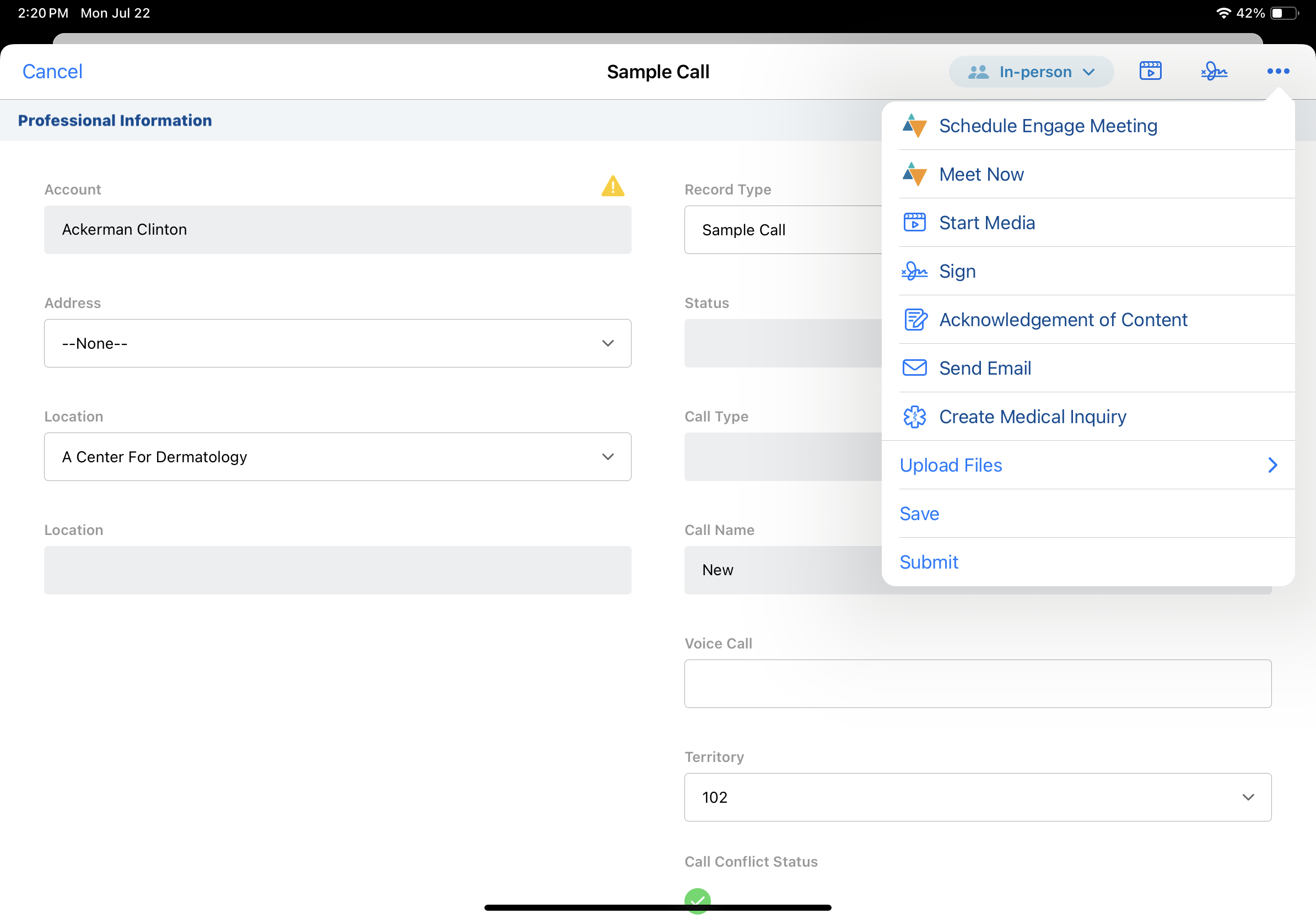Close the three-dot more options menu

point(1277,71)
